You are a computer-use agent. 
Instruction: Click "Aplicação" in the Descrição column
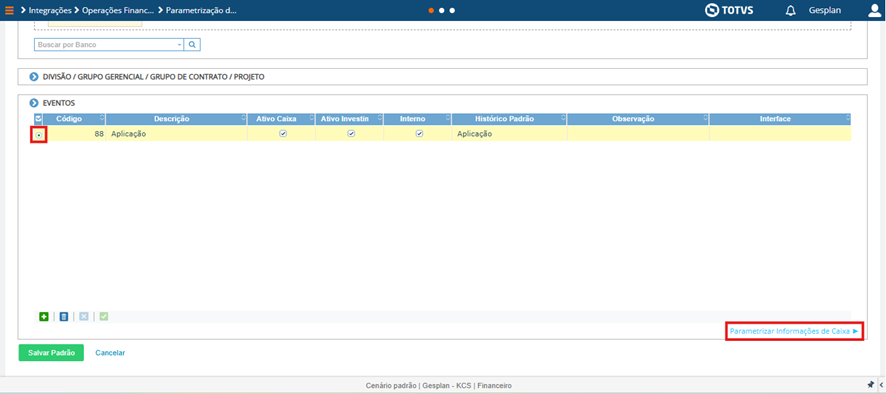pos(129,134)
